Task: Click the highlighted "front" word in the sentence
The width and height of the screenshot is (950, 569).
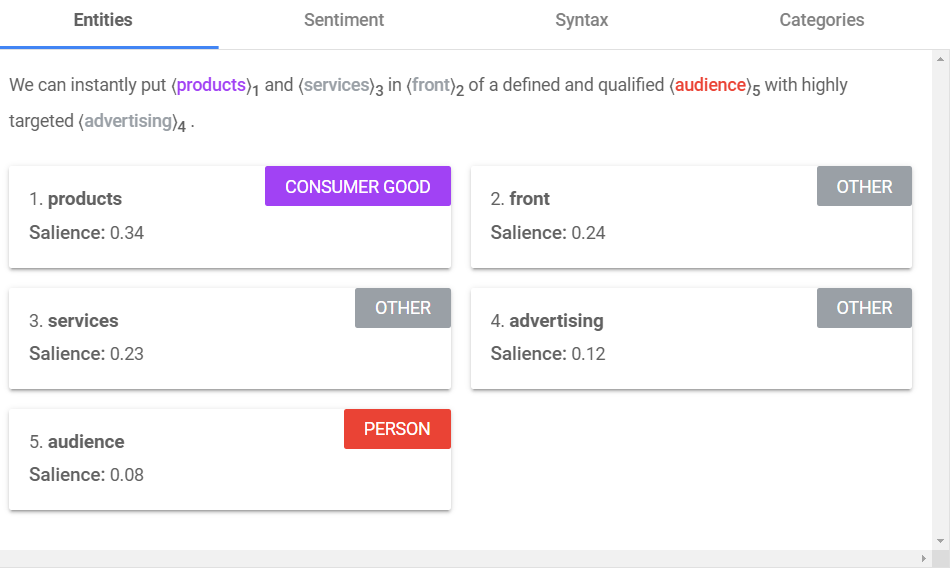Action: click(431, 86)
